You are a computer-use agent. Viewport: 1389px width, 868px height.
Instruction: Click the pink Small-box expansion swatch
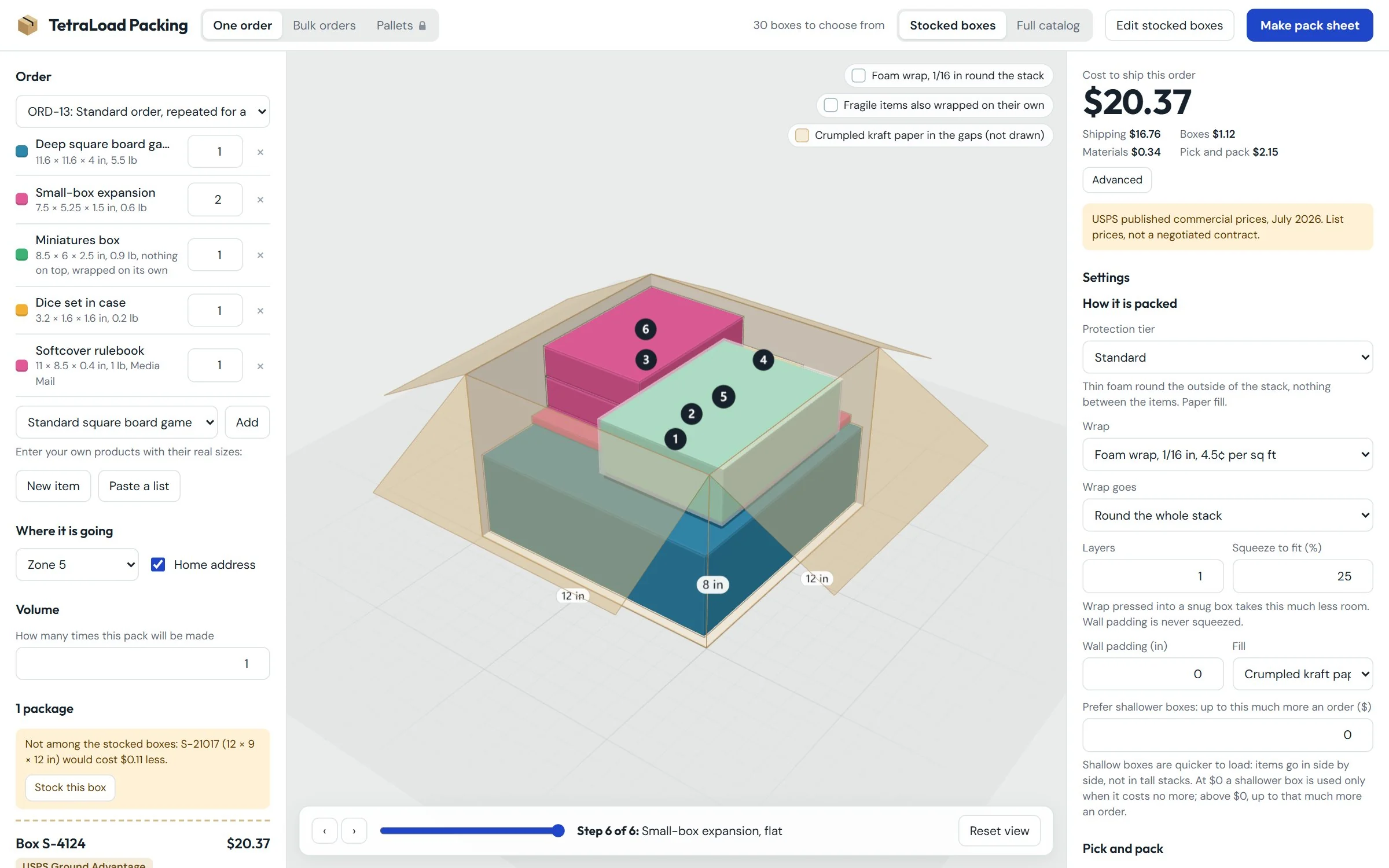22,199
